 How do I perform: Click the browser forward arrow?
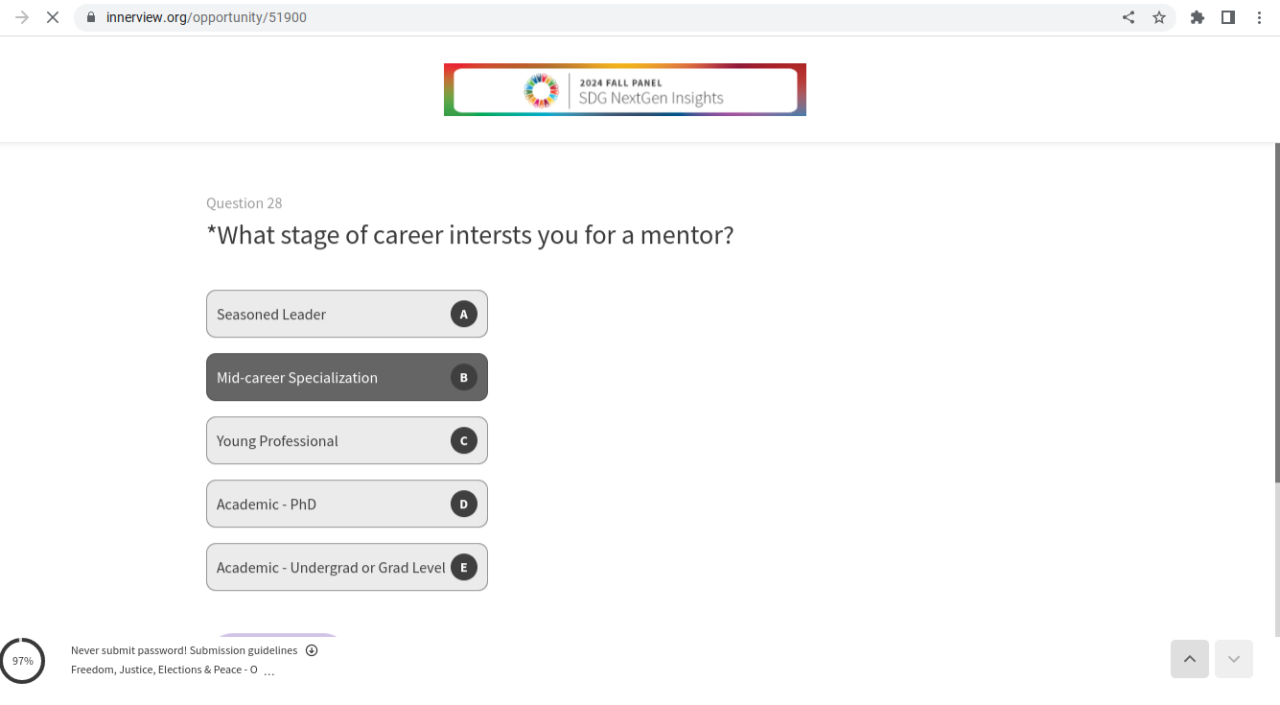(22, 17)
